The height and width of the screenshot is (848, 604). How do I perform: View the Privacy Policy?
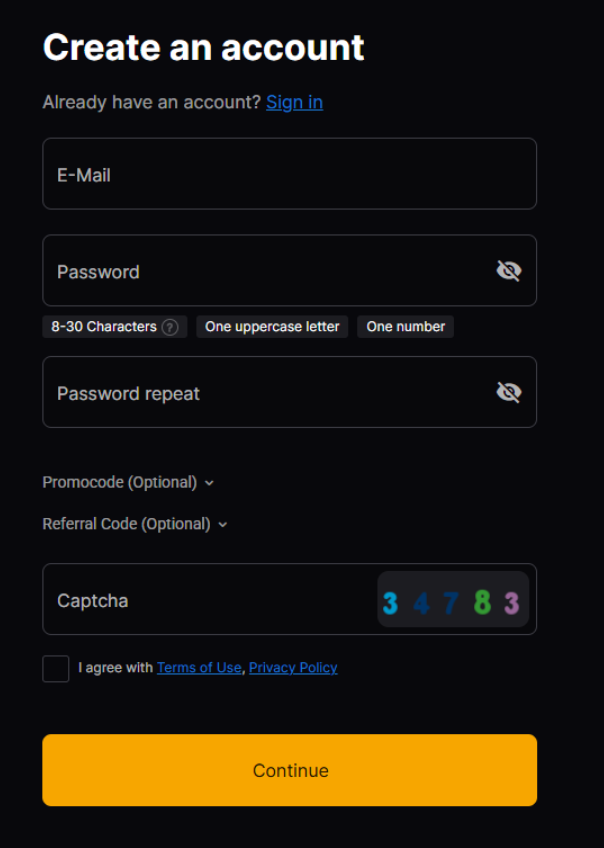click(x=293, y=668)
